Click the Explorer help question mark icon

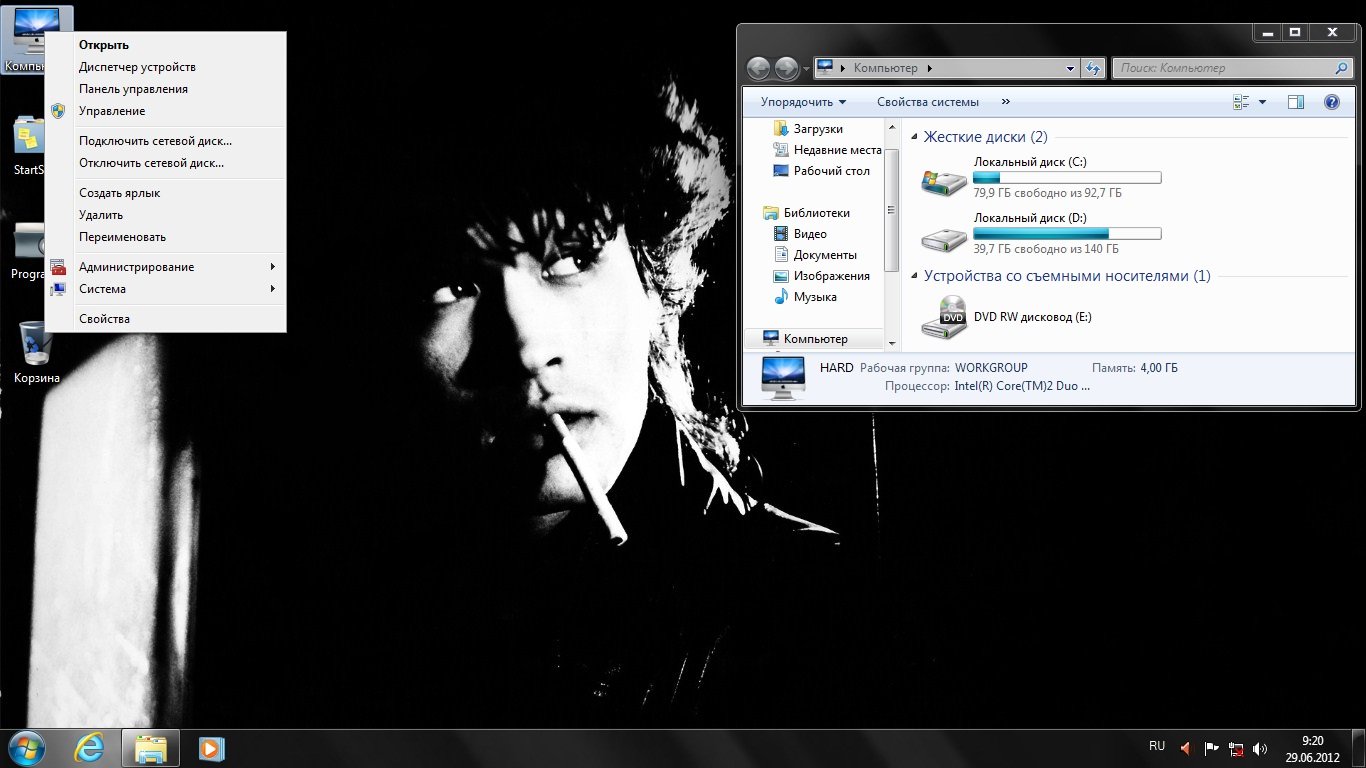(x=1331, y=102)
